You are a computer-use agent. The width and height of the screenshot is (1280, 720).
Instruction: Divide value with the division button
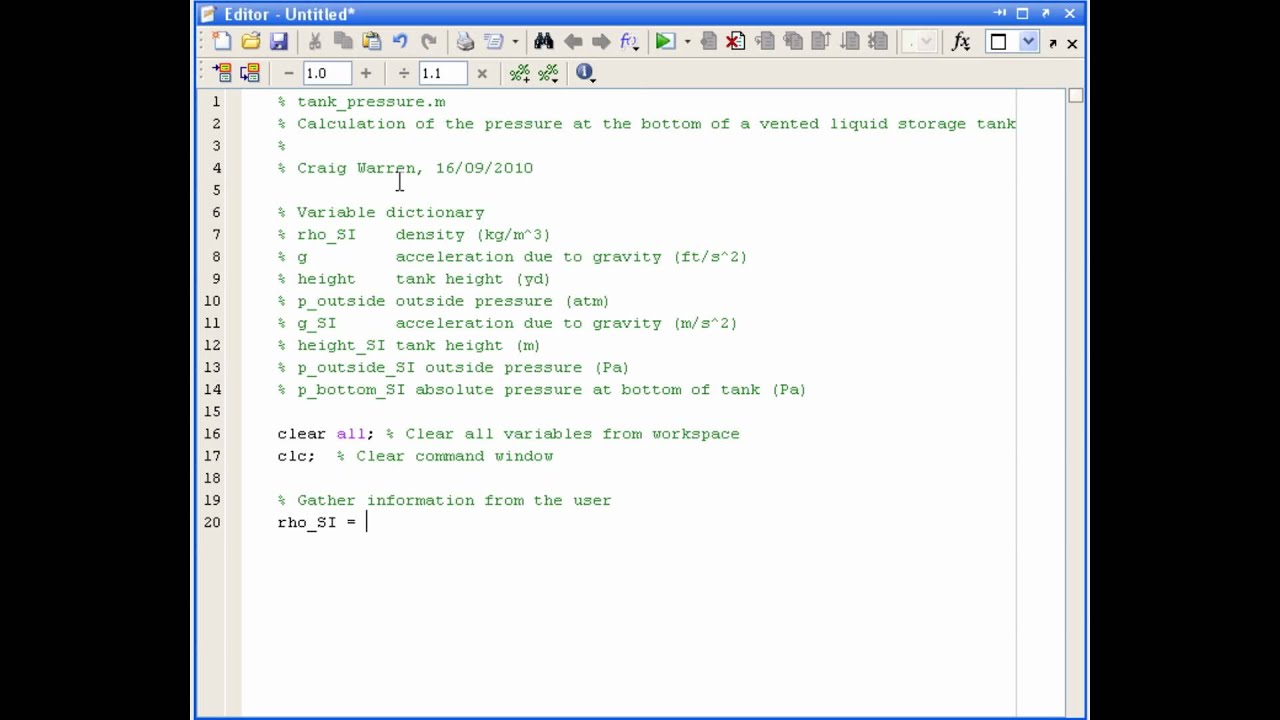404,73
